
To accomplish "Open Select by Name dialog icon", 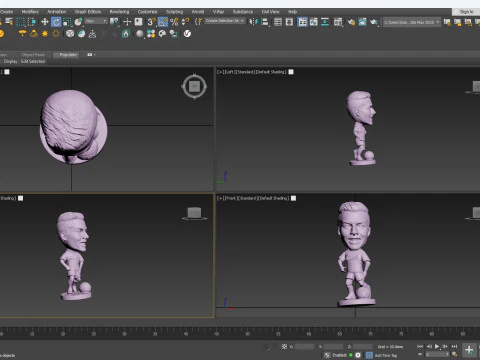I will click(x=9, y=22).
